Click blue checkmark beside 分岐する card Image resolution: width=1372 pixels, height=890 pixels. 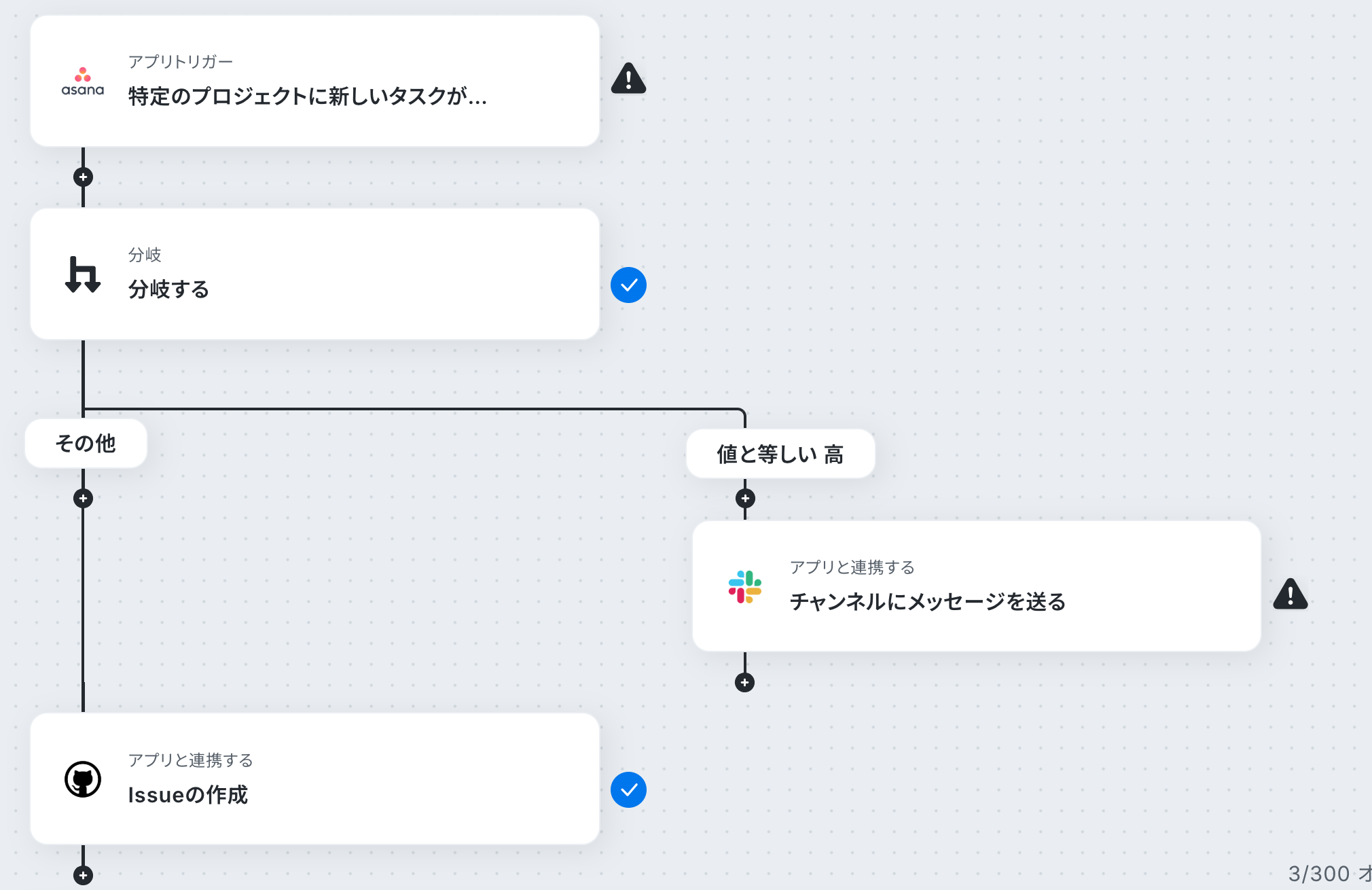tap(628, 285)
